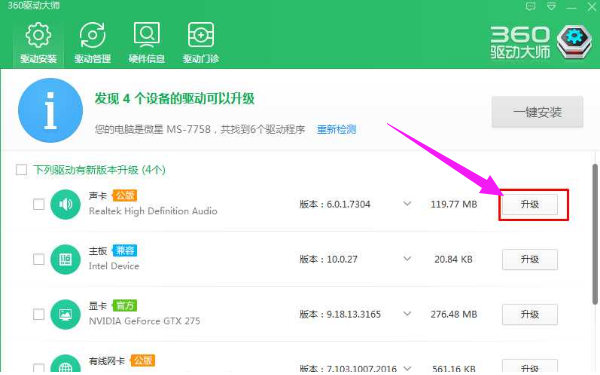This screenshot has height=375, width=600.
Task: Tick the select-all 下列驱动有新版本升级 checkbox
Action: click(21, 170)
